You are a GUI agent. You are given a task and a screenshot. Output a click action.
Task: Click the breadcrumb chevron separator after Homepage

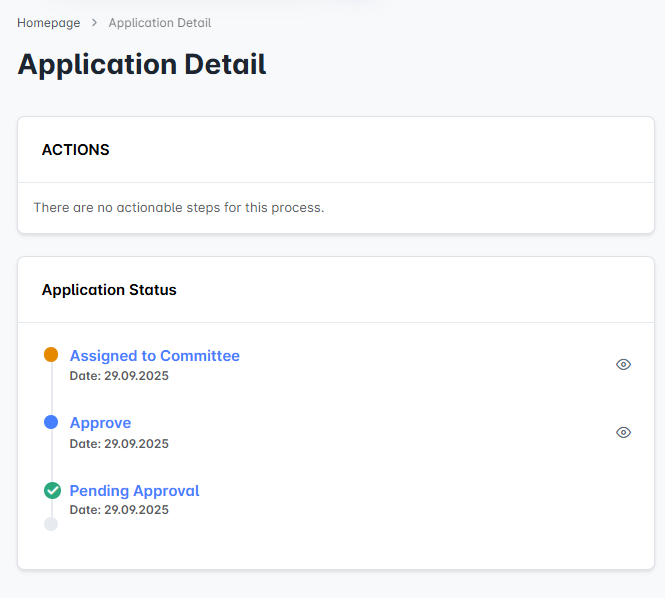click(94, 23)
